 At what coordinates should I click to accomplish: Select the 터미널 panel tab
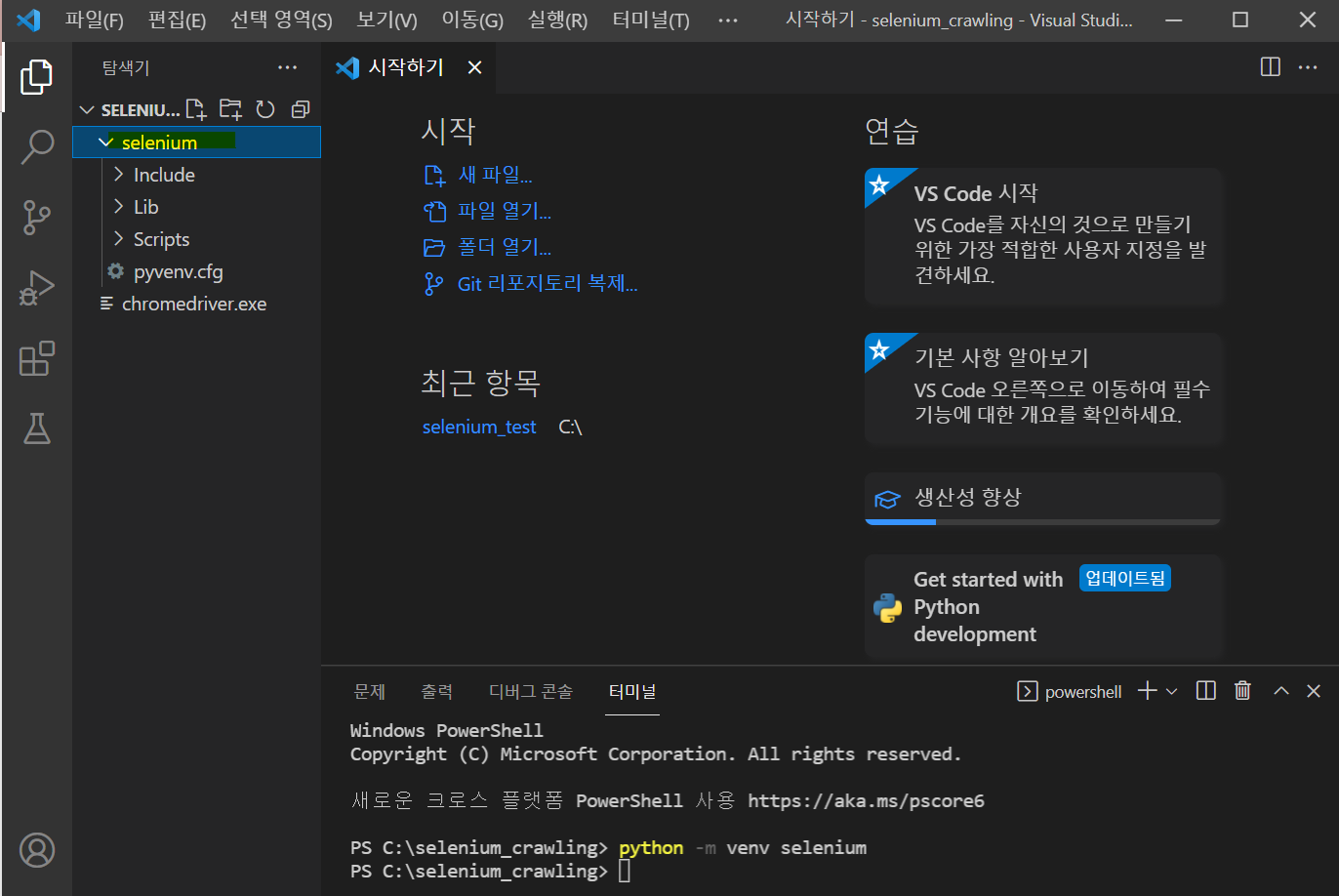tap(632, 691)
